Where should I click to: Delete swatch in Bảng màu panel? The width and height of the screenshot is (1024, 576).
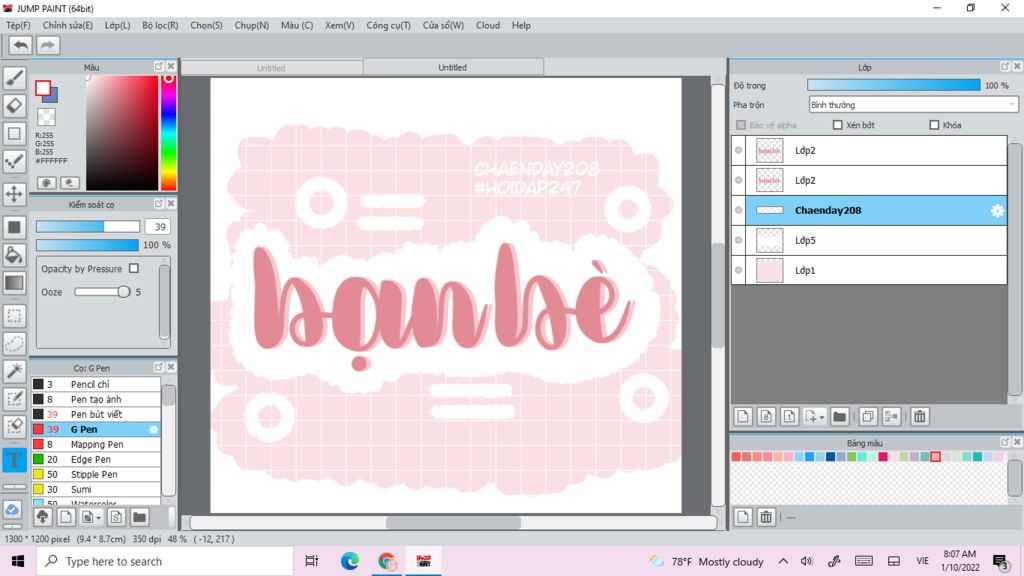[766, 517]
